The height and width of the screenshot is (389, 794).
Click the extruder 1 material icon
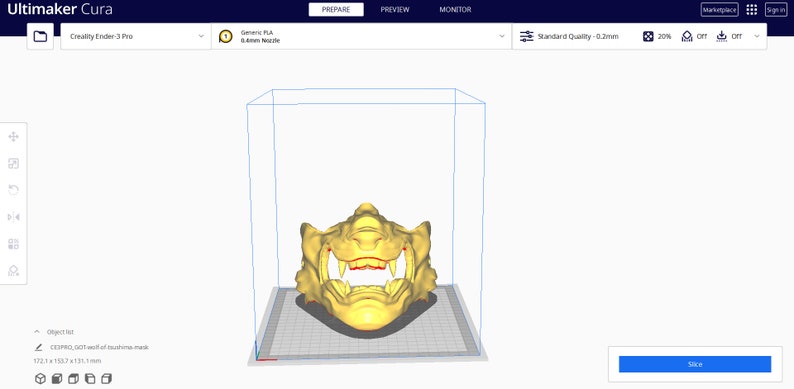coord(226,36)
